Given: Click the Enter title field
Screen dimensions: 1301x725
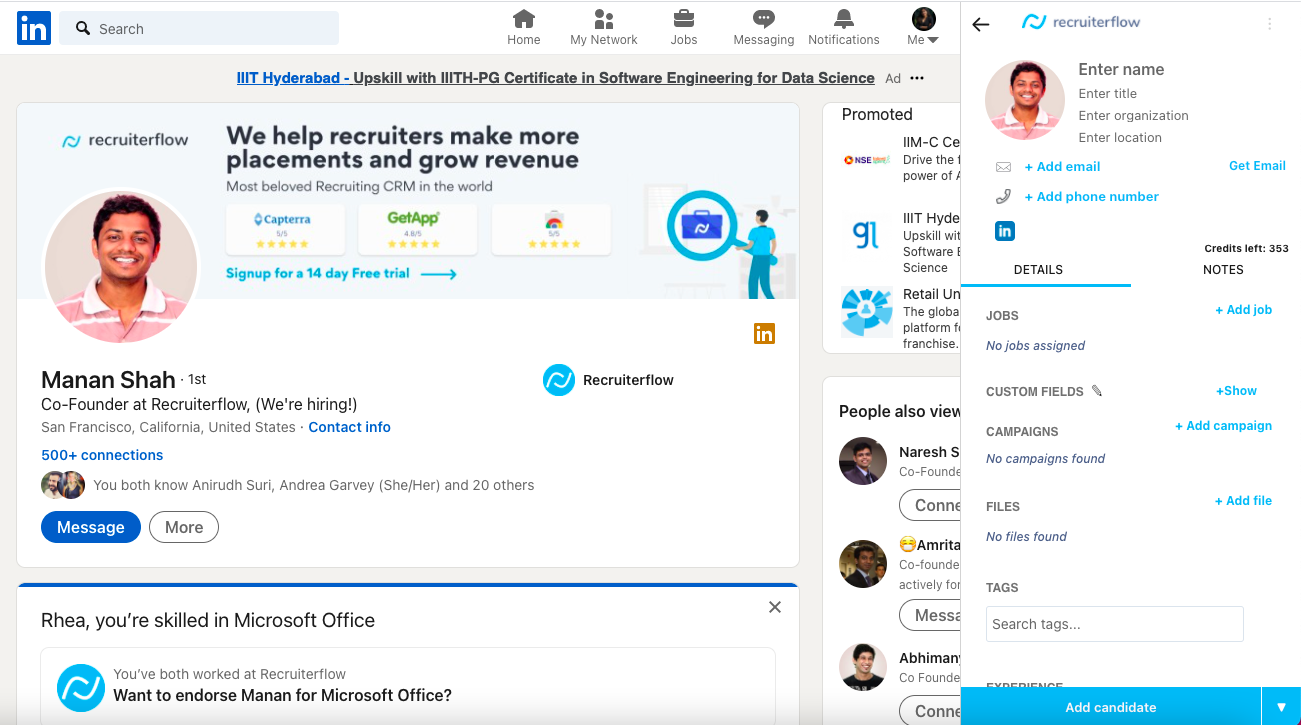Looking at the screenshot, I should 1108,93.
